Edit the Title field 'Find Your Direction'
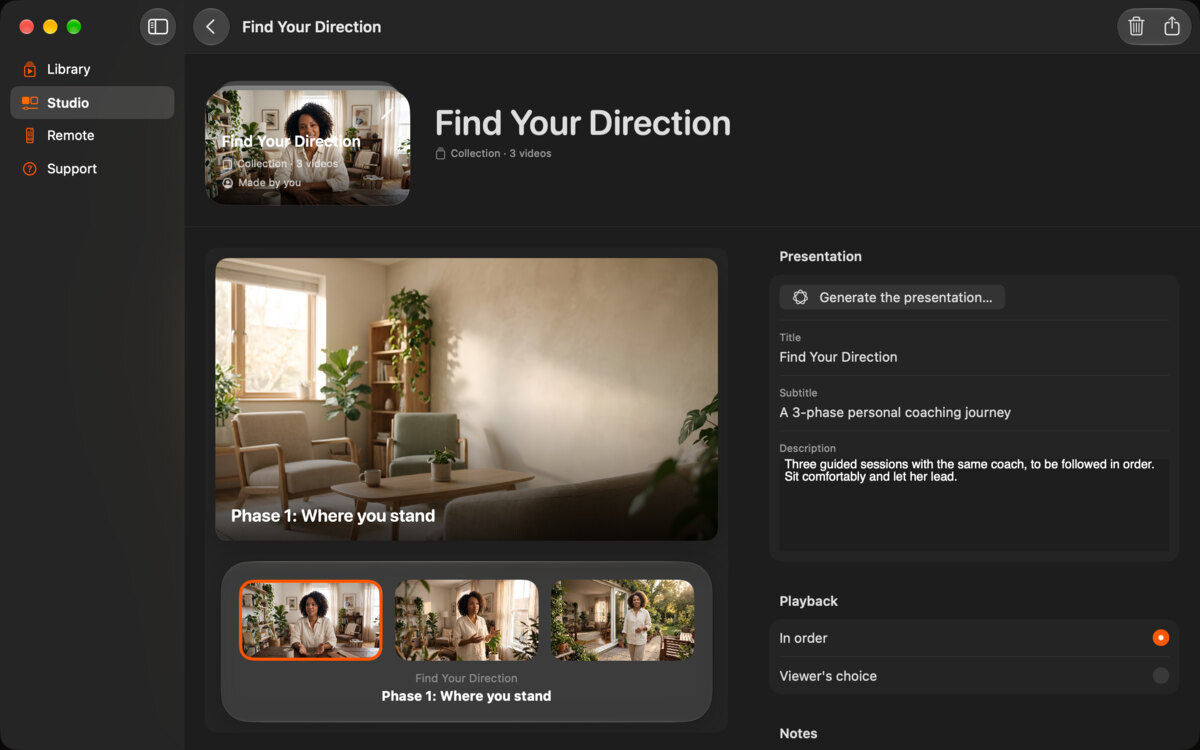The image size is (1200, 750). coord(974,357)
